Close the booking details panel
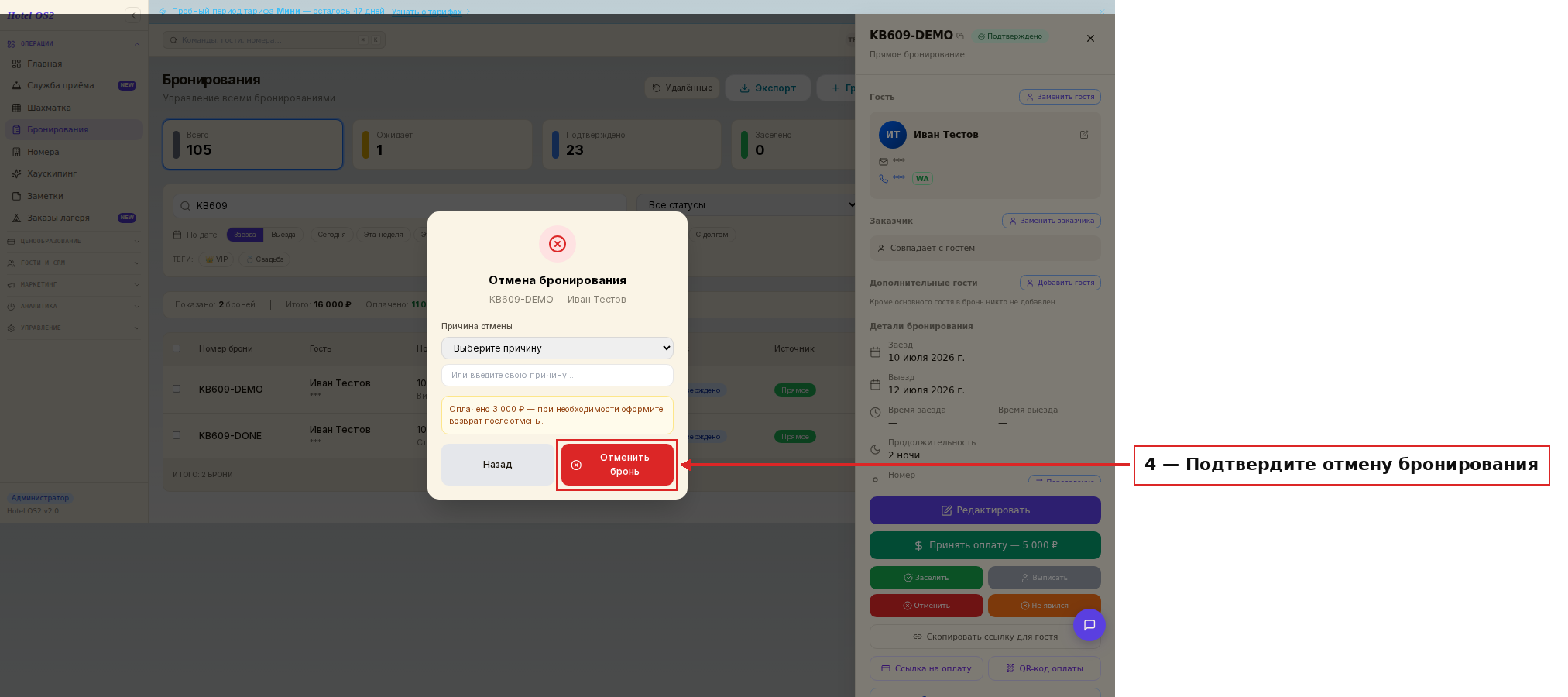Viewport: 1568px width, 697px height. (1090, 39)
